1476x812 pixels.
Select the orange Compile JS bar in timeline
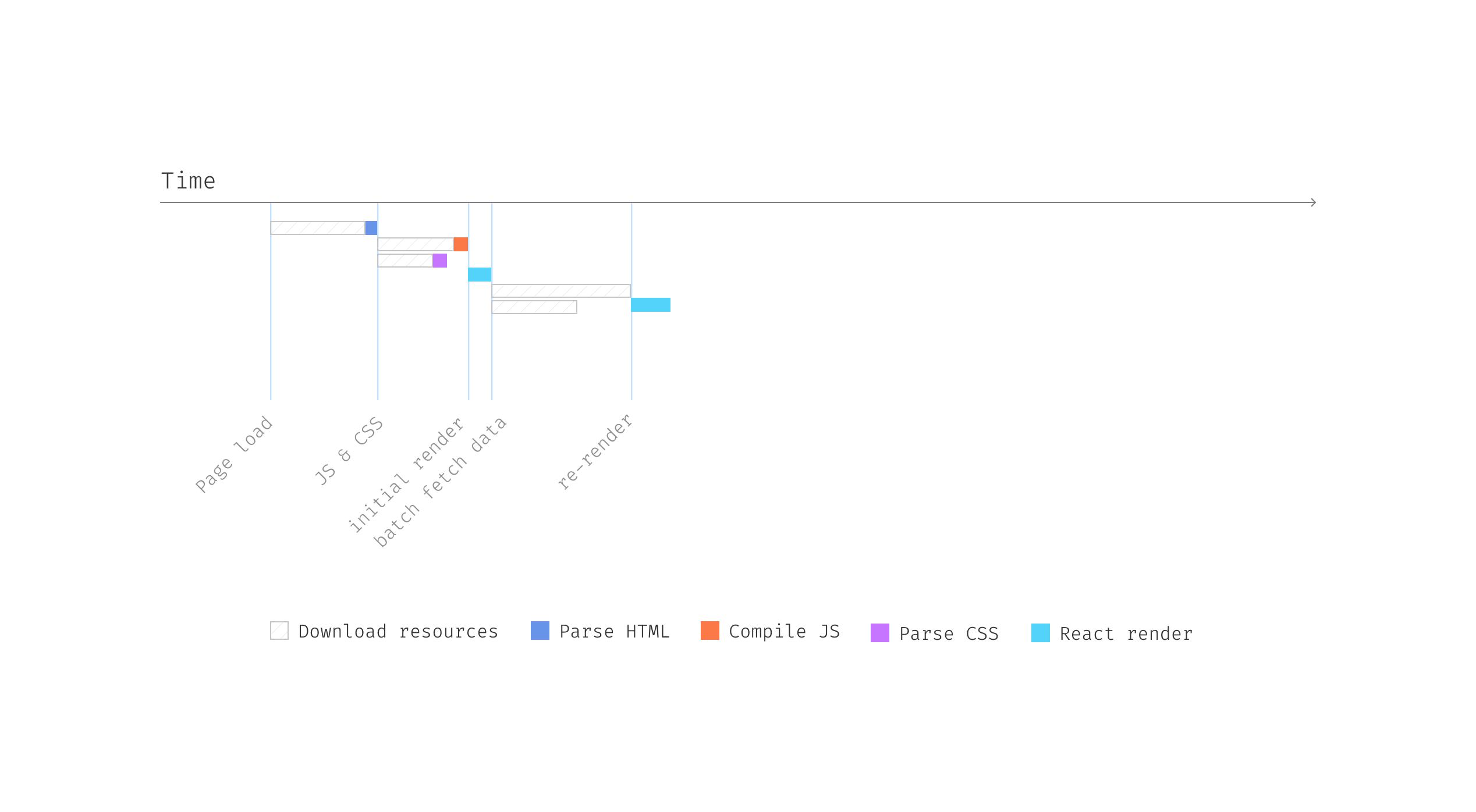pyautogui.click(x=461, y=244)
